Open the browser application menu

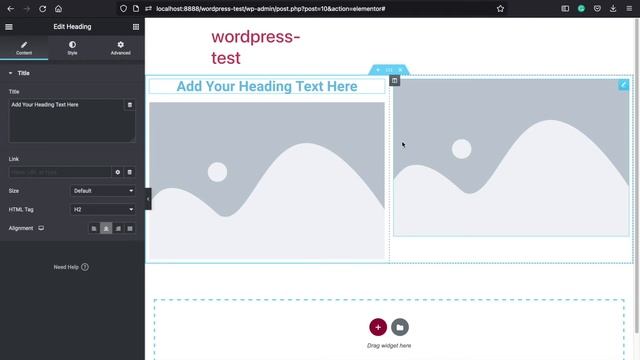[x=629, y=9]
